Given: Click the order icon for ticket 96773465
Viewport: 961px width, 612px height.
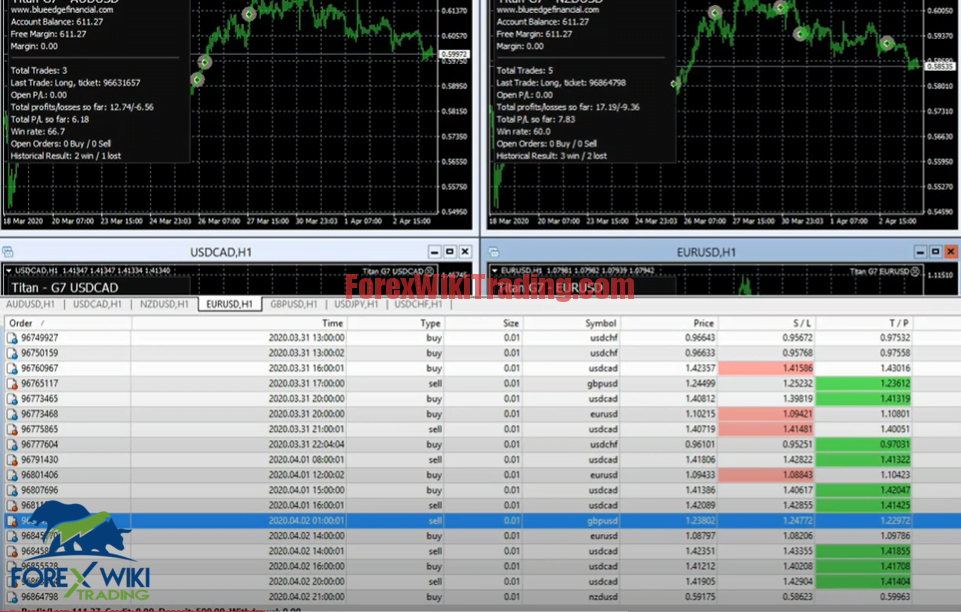Looking at the screenshot, I should (12, 399).
